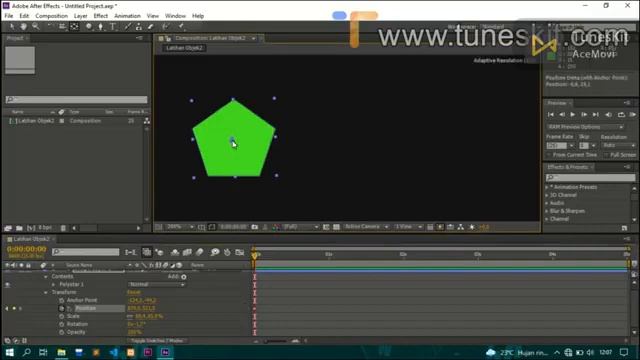Toggle loop option in Preview panel

pyautogui.click(x=621, y=115)
